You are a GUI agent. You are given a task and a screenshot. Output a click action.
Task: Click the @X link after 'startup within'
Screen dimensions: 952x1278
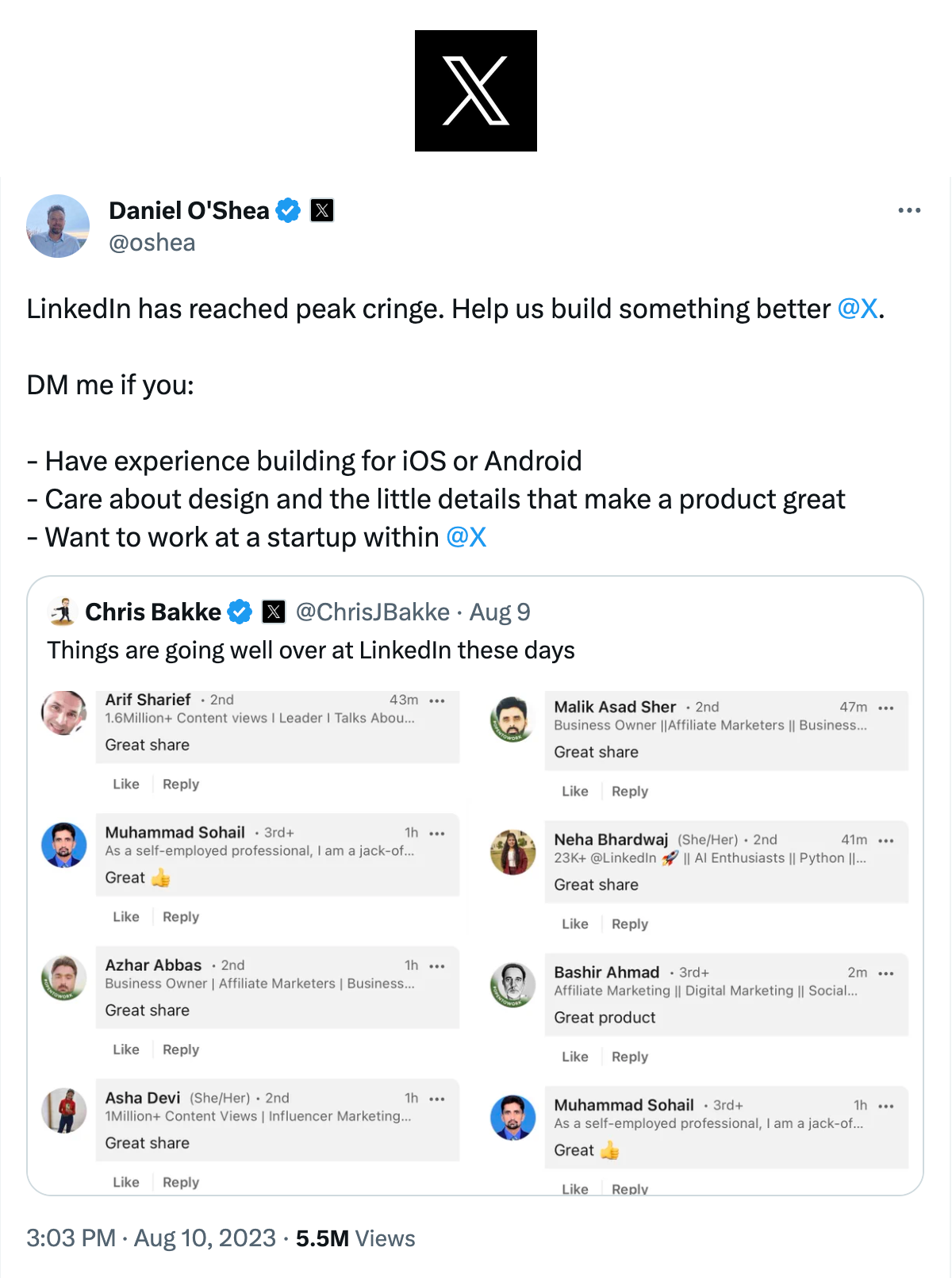[466, 537]
